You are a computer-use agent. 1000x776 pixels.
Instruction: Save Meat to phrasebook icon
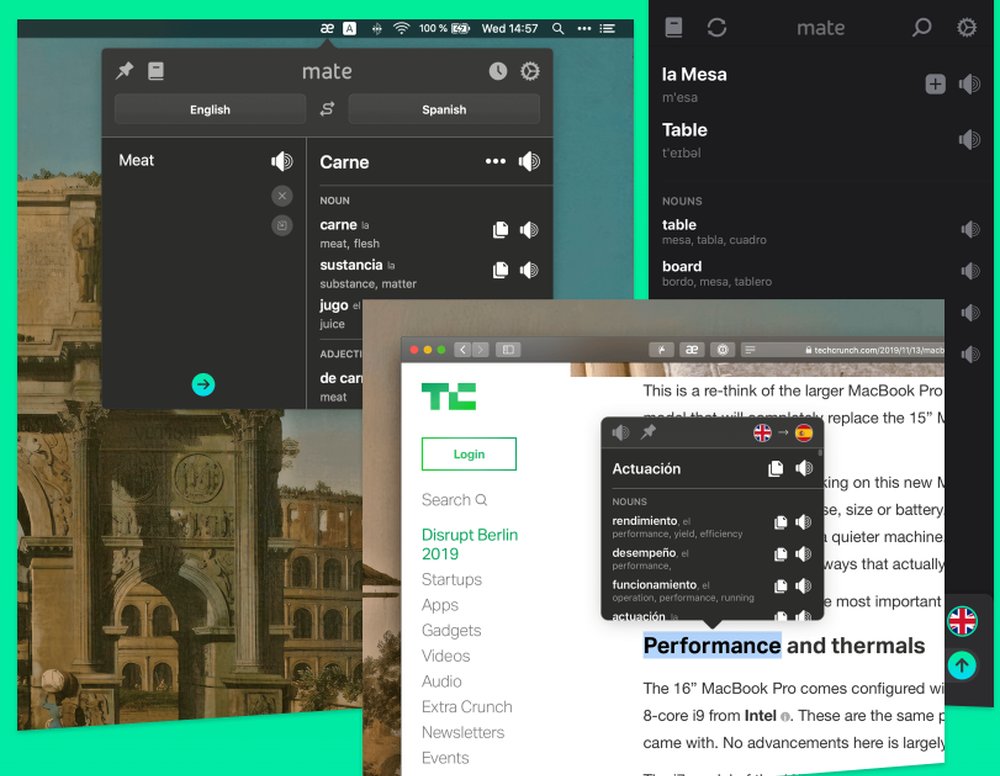pos(282,225)
